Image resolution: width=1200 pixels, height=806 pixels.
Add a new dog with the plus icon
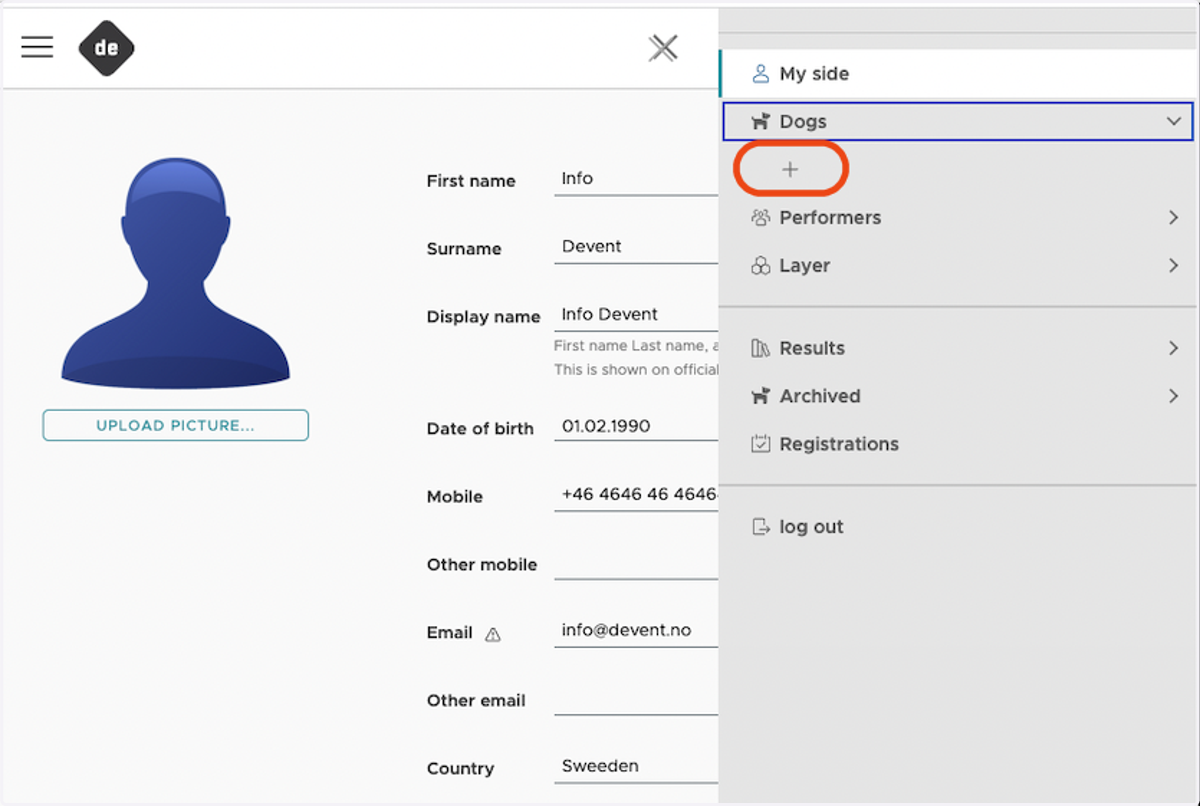[790, 170]
